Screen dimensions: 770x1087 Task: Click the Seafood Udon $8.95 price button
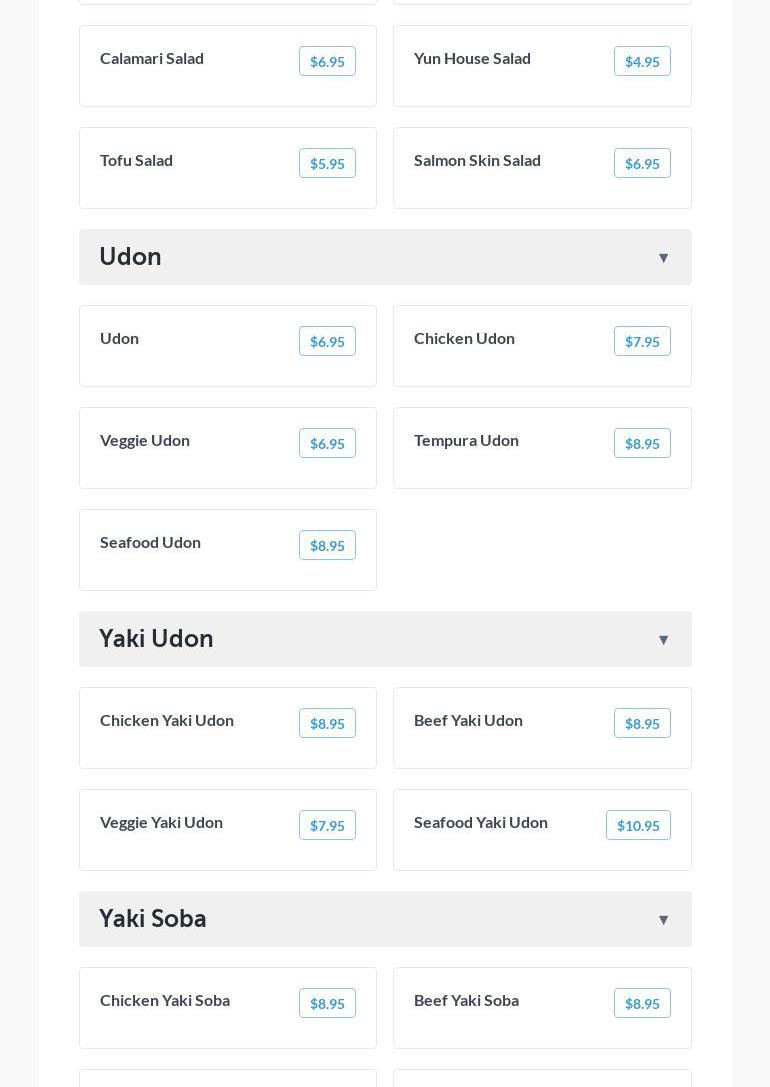(327, 546)
